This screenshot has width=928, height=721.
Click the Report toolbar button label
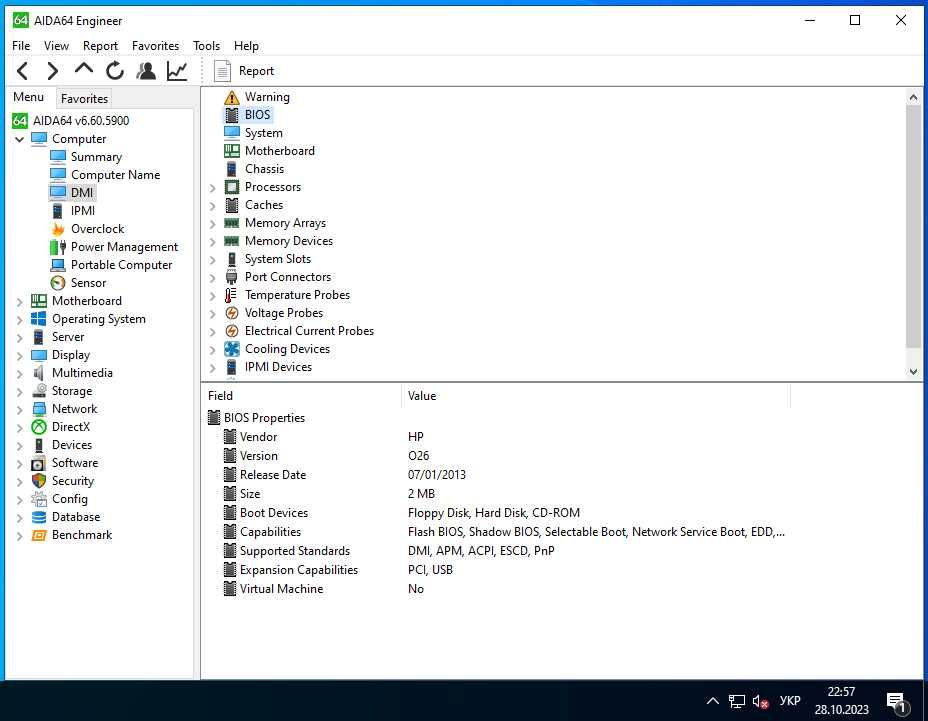point(256,71)
